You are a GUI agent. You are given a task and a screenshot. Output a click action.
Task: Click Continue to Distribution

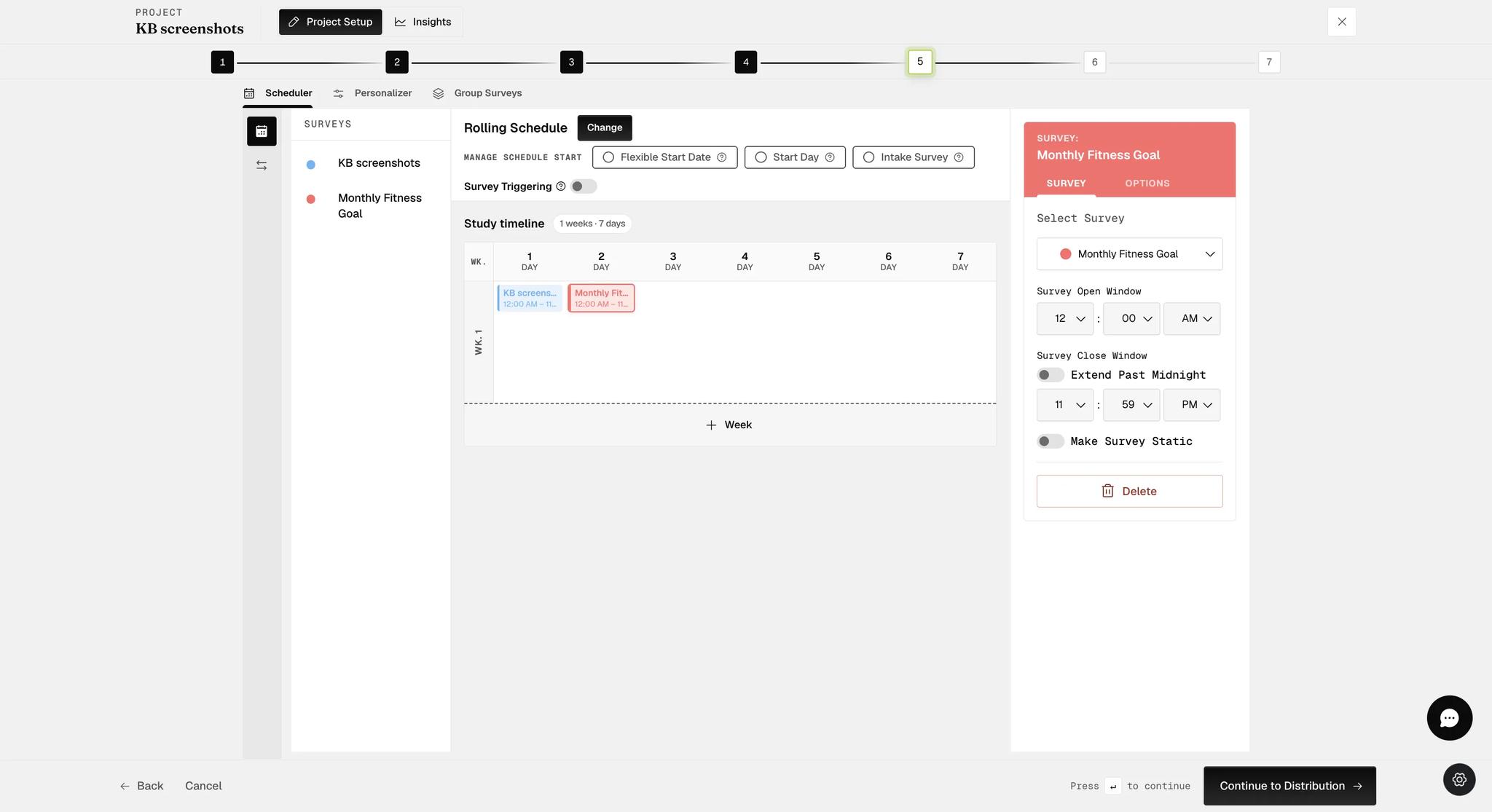(x=1289, y=786)
